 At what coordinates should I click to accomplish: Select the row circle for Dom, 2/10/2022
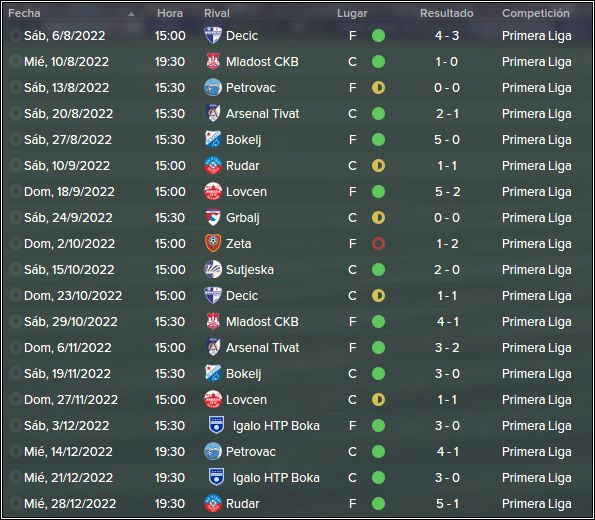(16, 244)
